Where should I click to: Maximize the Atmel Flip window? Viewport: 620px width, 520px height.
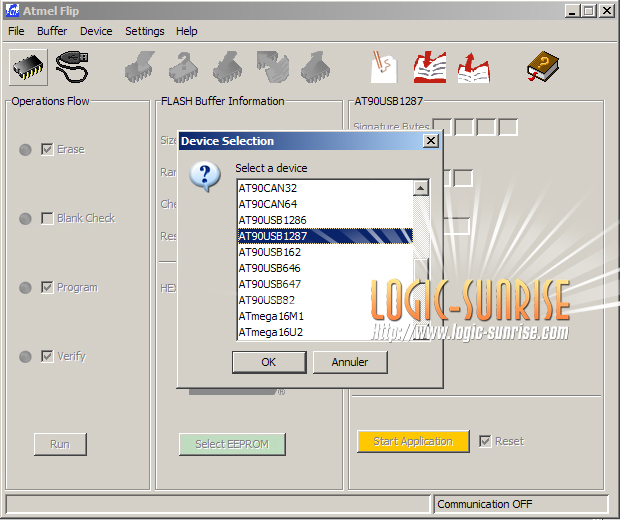pos(589,11)
